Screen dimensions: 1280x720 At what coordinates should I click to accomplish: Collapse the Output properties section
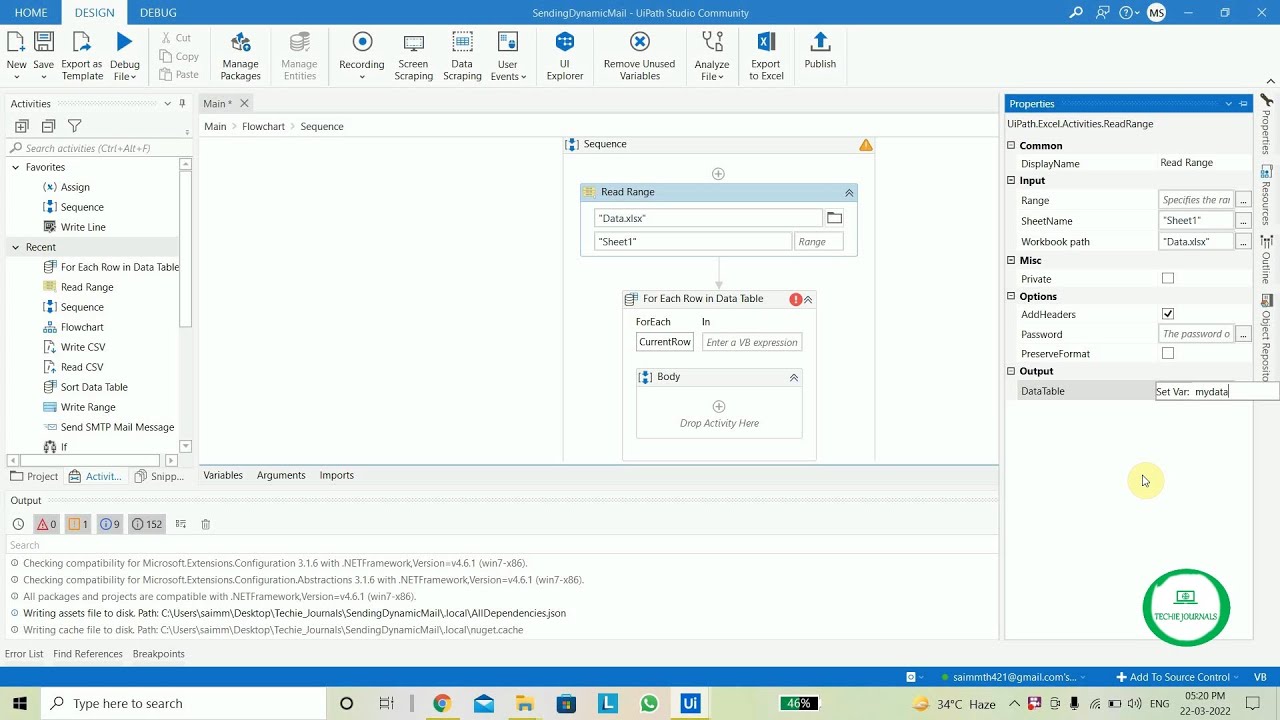pyautogui.click(x=1011, y=371)
